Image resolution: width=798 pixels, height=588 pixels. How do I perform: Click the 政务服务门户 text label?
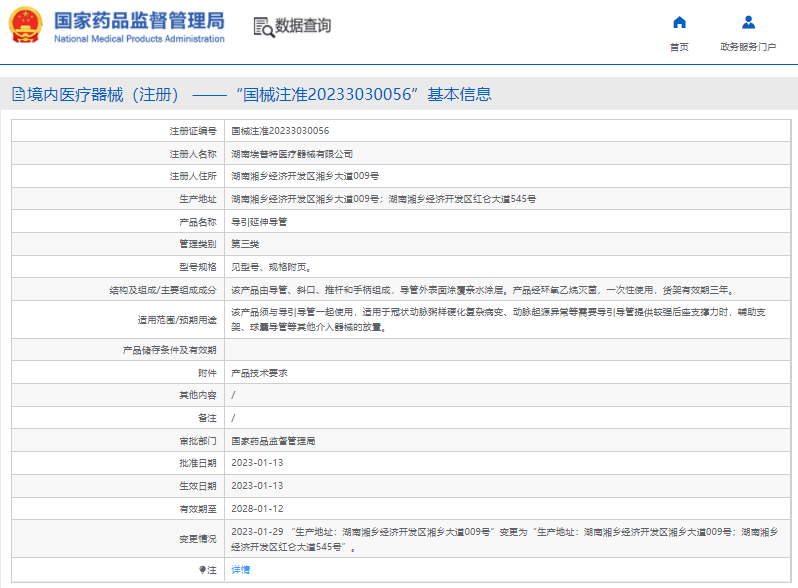[x=748, y=47]
